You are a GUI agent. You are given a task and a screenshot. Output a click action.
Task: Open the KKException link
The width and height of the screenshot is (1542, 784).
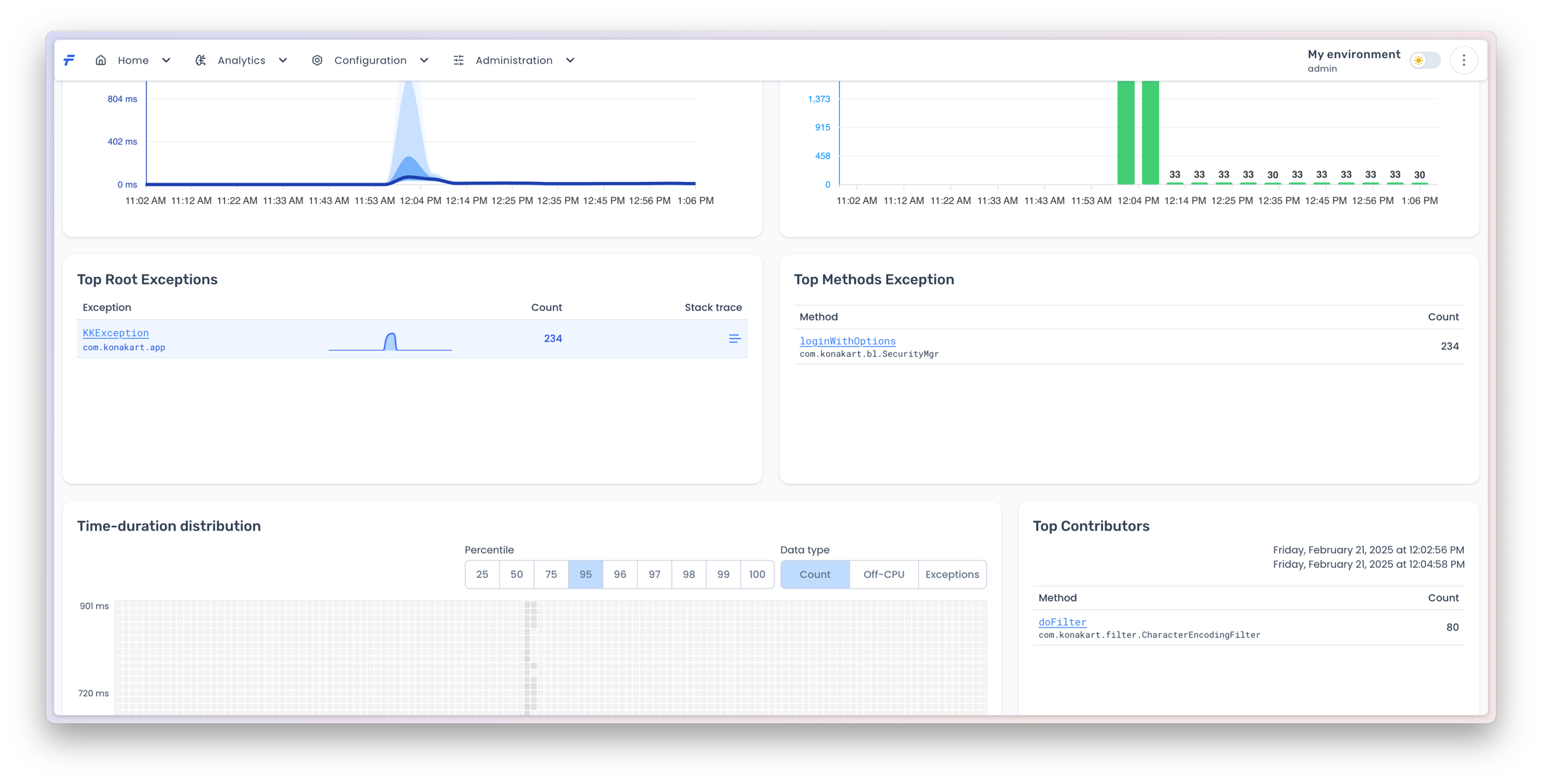coord(116,333)
